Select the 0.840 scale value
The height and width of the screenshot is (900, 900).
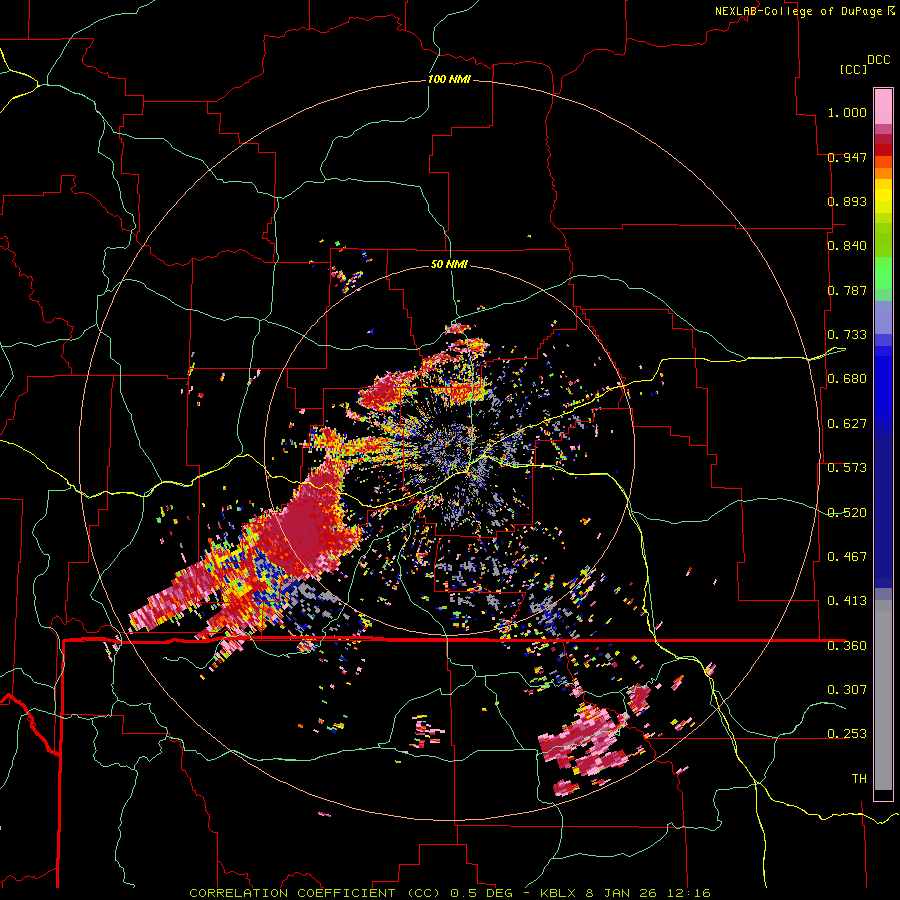(847, 246)
